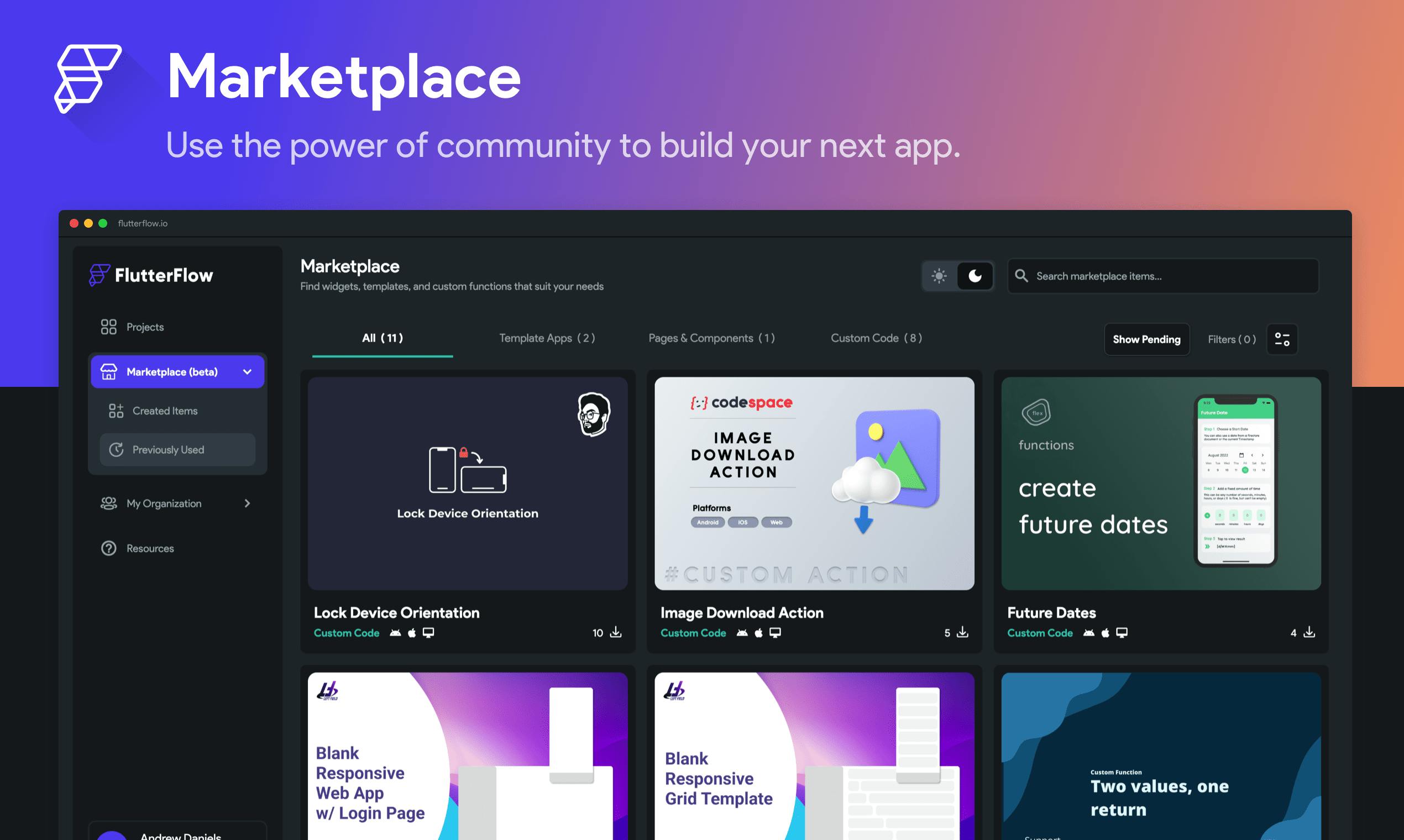Click the author avatar on Lock Device Orientation card

pyautogui.click(x=593, y=414)
